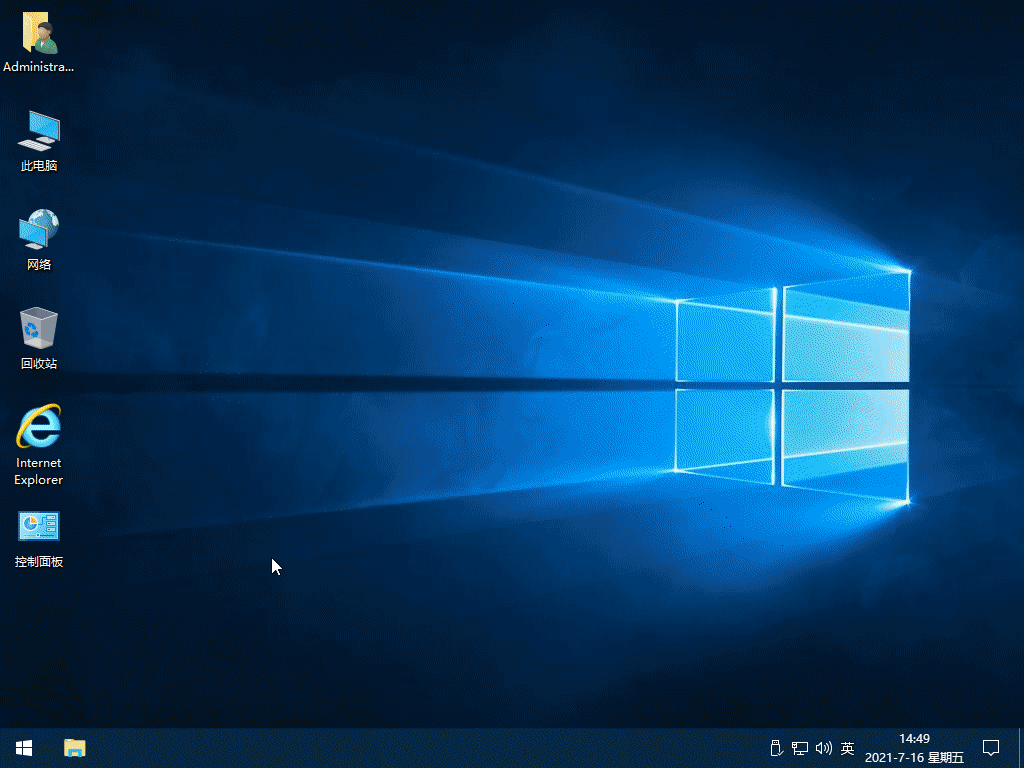The height and width of the screenshot is (768, 1024).
Task: Select the Administrator folder desktop icon
Action: coord(39,41)
